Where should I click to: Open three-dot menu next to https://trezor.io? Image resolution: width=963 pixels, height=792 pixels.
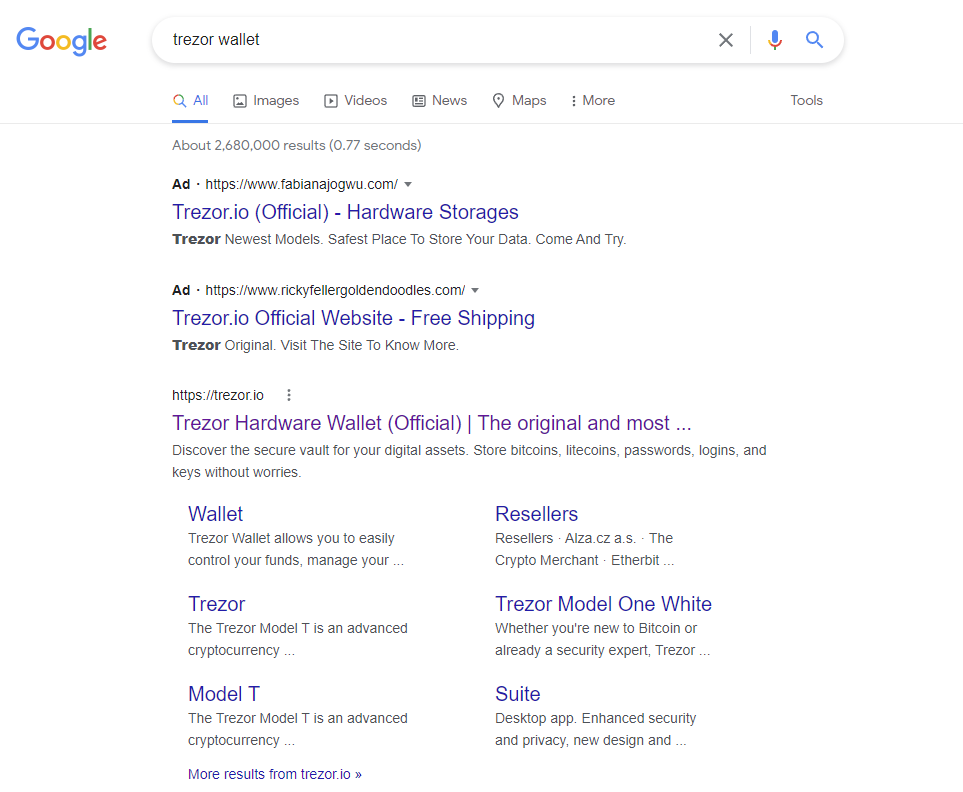[289, 395]
